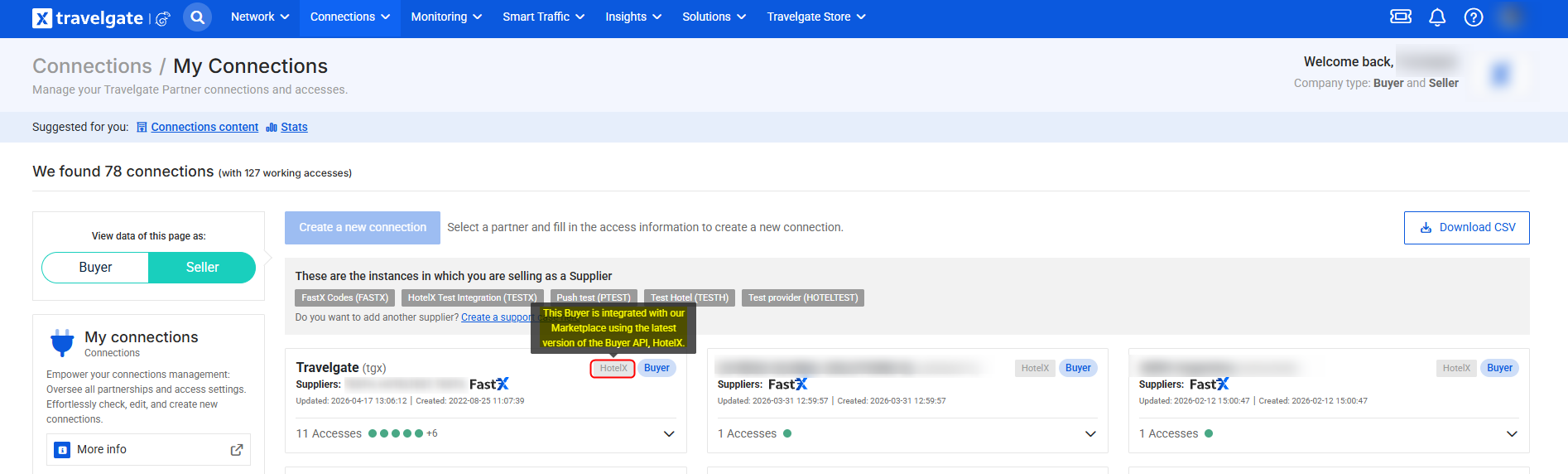Screen dimensions: 1568x474
Task: Open the notifications bell
Action: [x=1437, y=17]
